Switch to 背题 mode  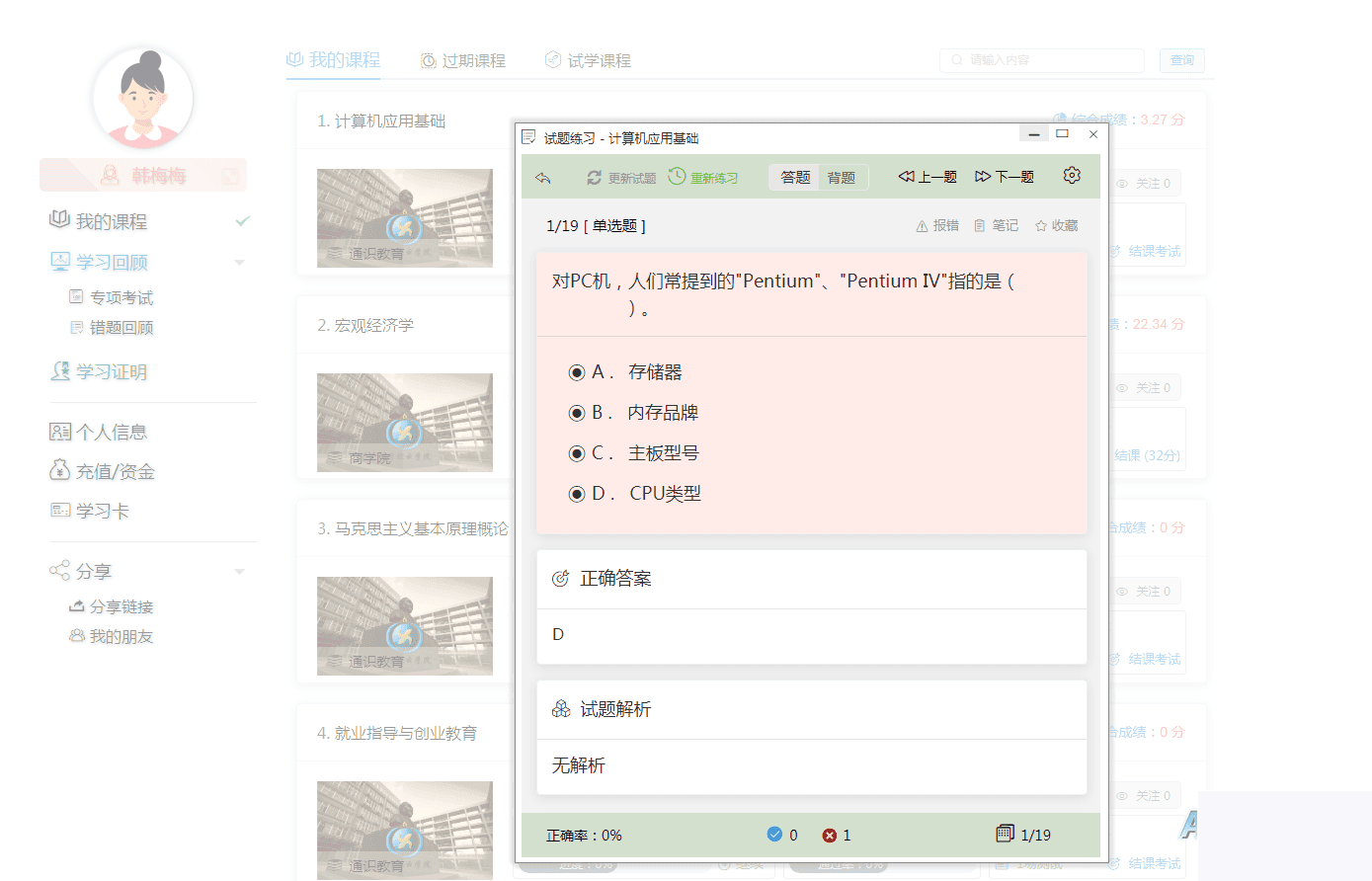pyautogui.click(x=842, y=178)
